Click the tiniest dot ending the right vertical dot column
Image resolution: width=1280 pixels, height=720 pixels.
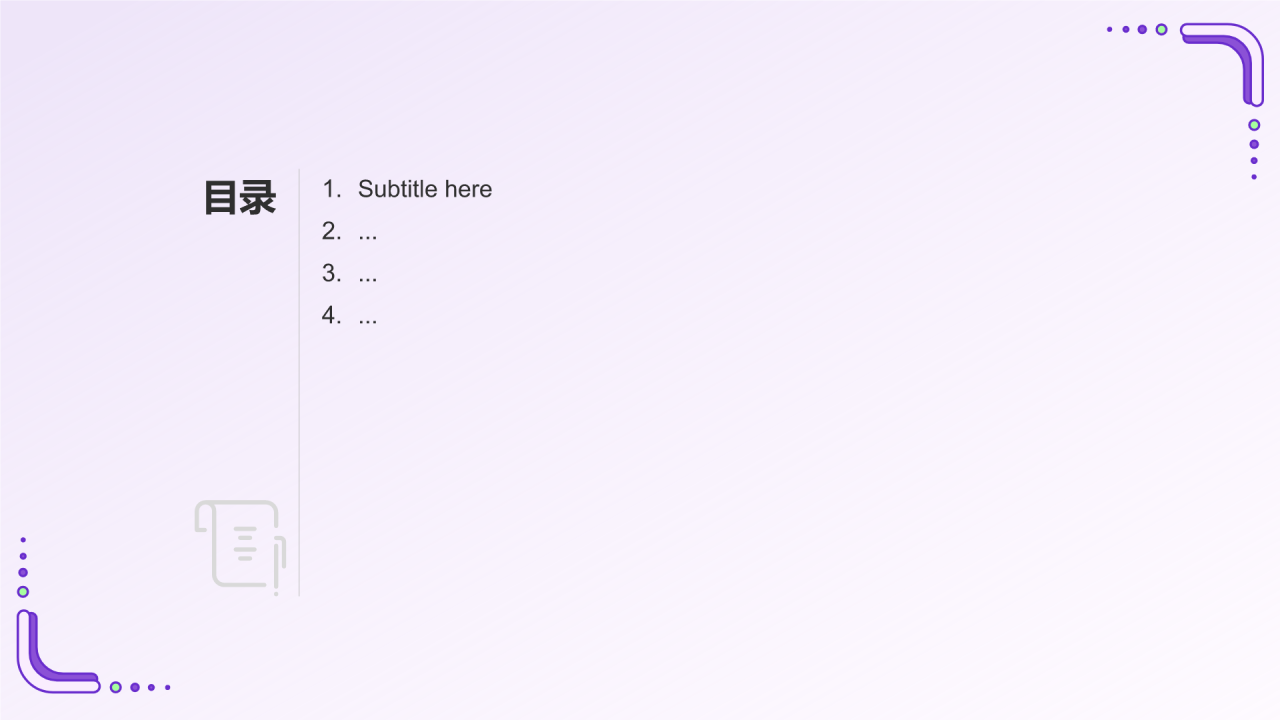(x=1254, y=177)
